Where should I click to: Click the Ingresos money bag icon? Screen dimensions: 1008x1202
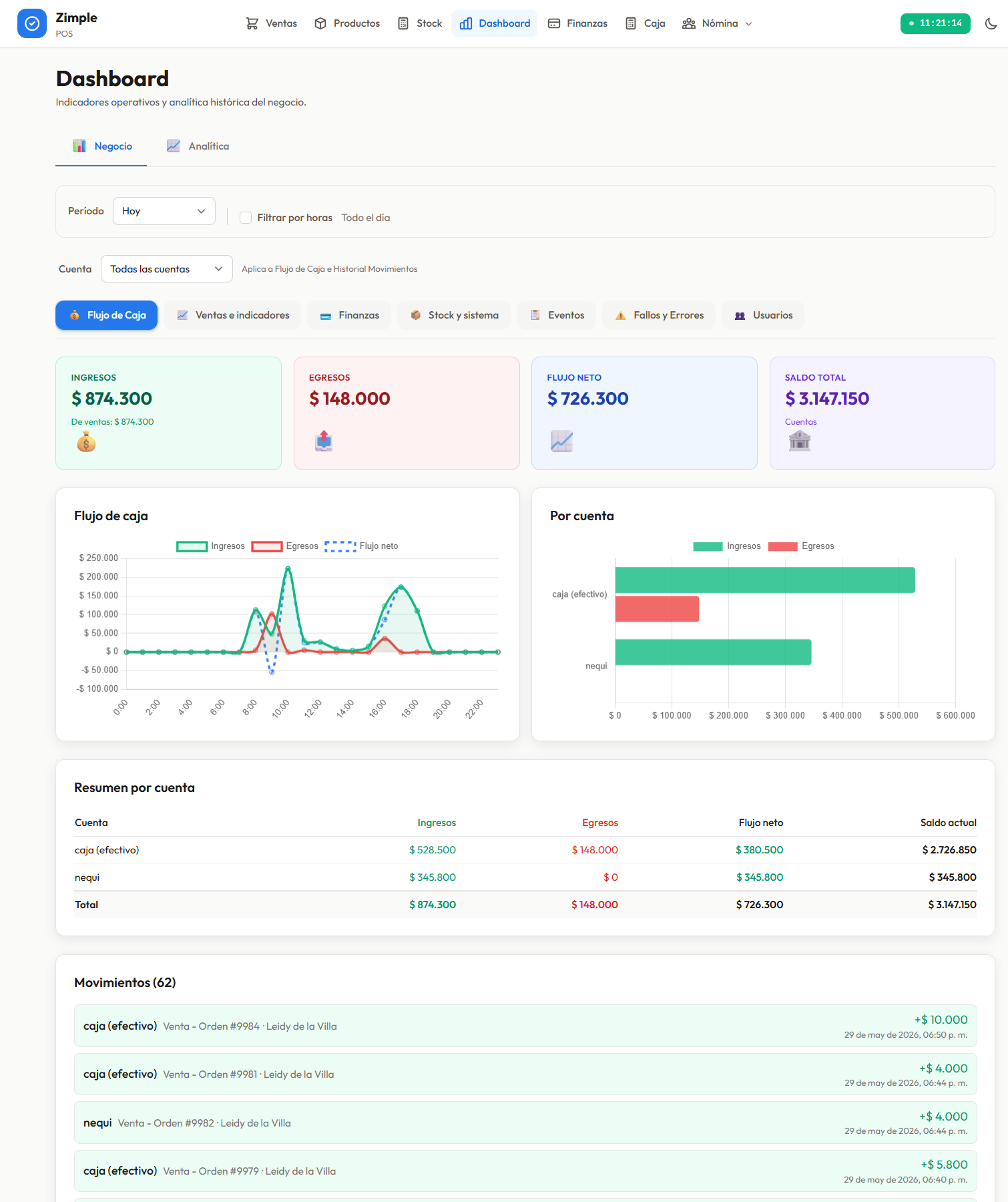tap(86, 441)
